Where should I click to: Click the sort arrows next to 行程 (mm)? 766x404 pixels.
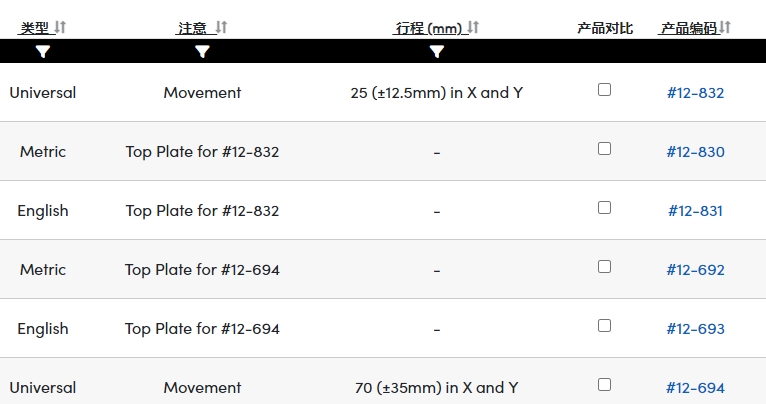tap(473, 27)
